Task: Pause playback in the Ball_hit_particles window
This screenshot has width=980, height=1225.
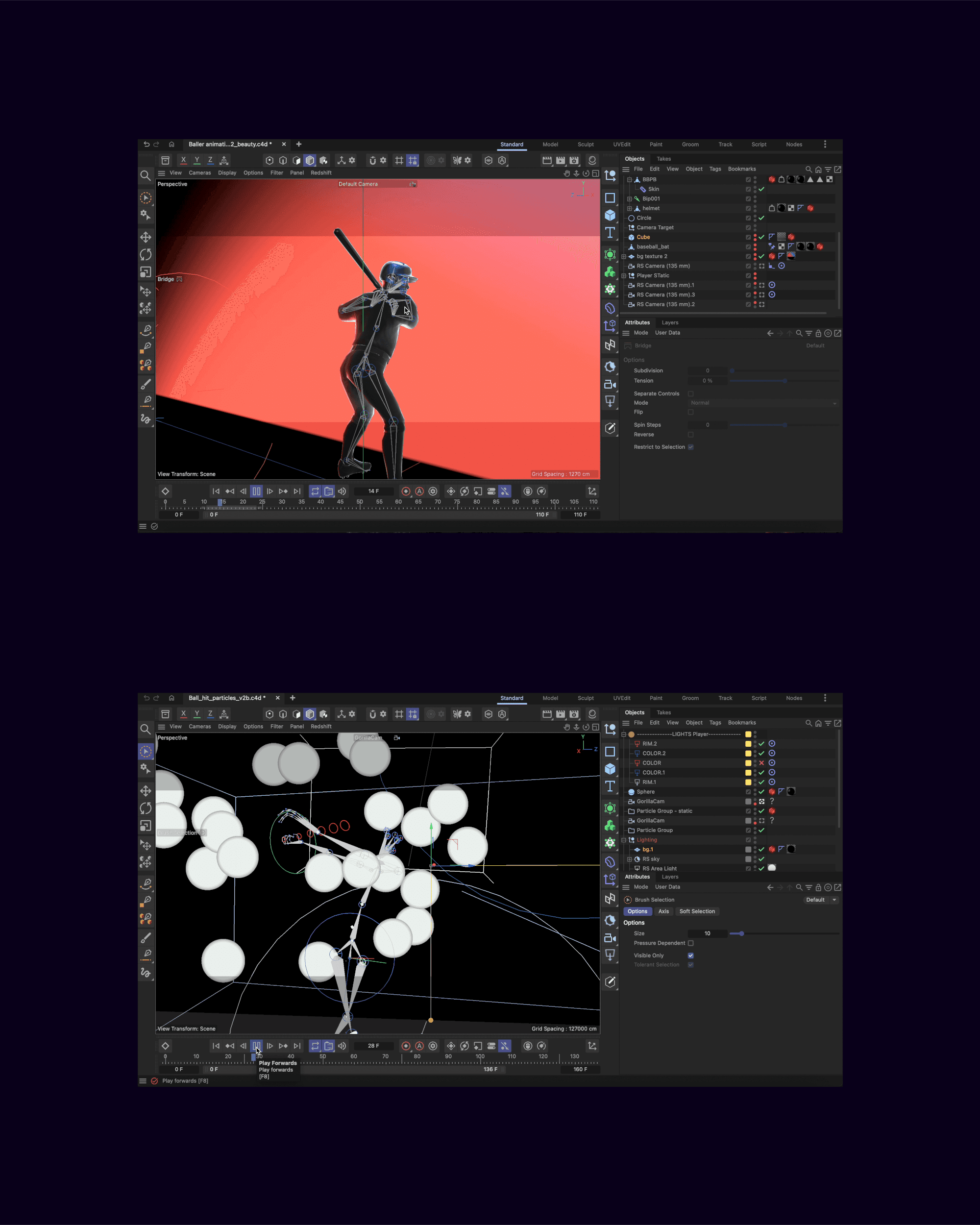Action: [x=256, y=1046]
